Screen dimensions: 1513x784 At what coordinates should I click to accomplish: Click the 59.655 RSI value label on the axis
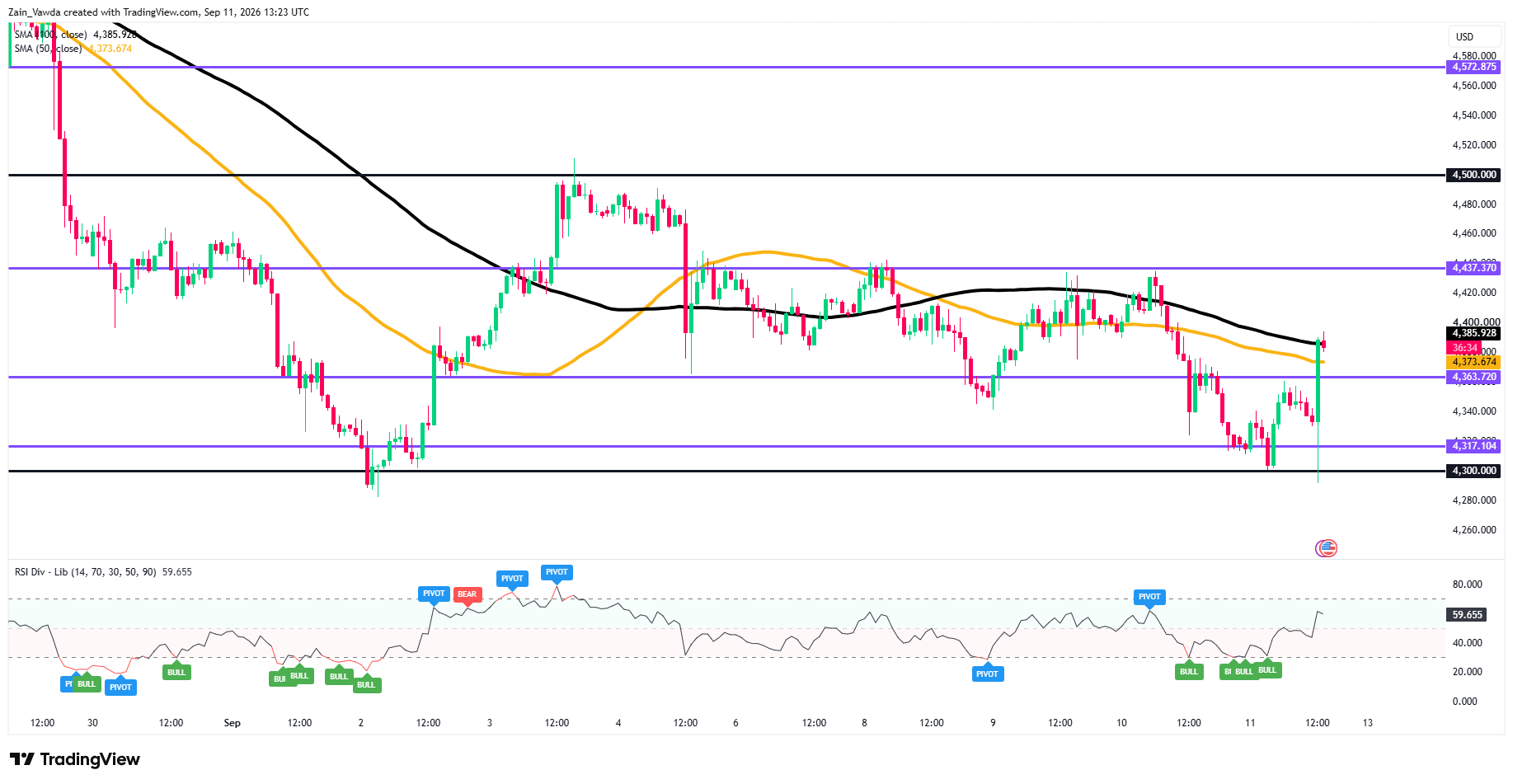[x=1468, y=615]
